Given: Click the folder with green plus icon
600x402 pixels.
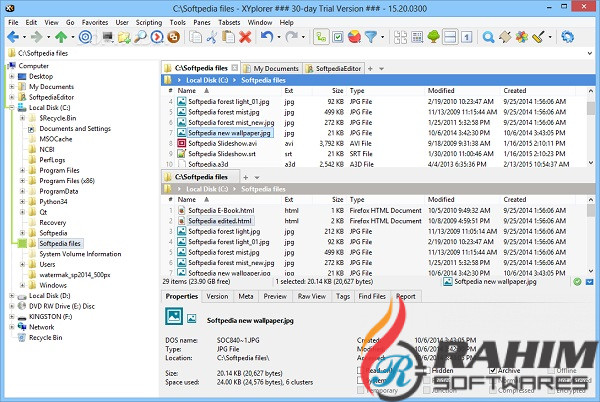Looking at the screenshot, I should tap(124, 37).
